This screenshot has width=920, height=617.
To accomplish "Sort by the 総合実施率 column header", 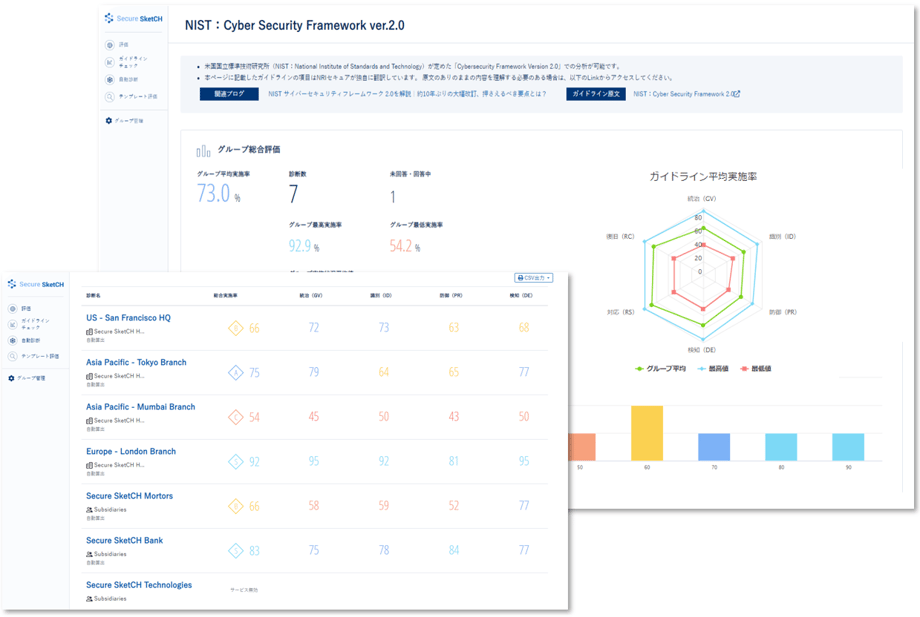I will coord(225,296).
